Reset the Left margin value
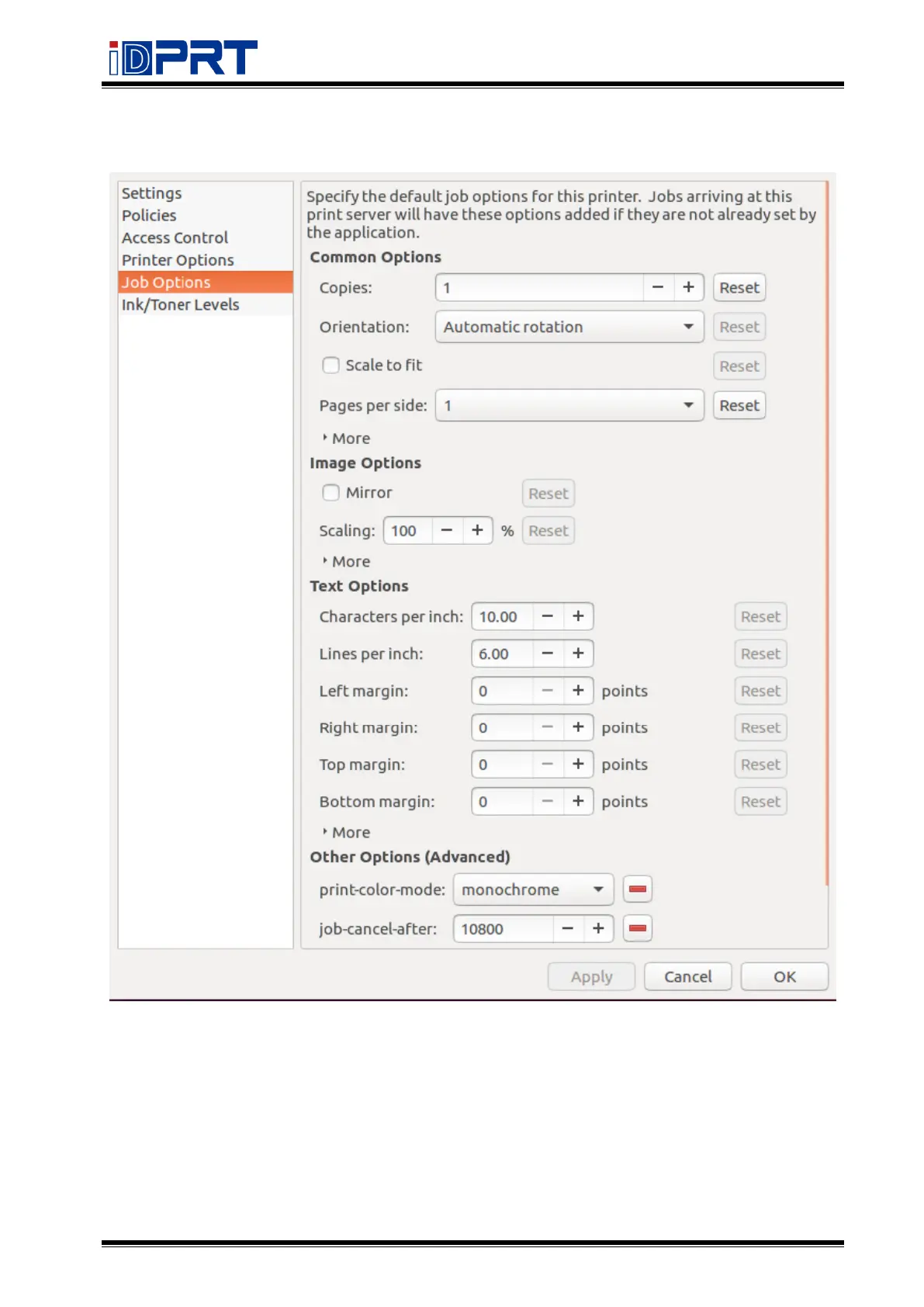Image resolution: width=924 pixels, height=1307 pixels. coord(760,691)
